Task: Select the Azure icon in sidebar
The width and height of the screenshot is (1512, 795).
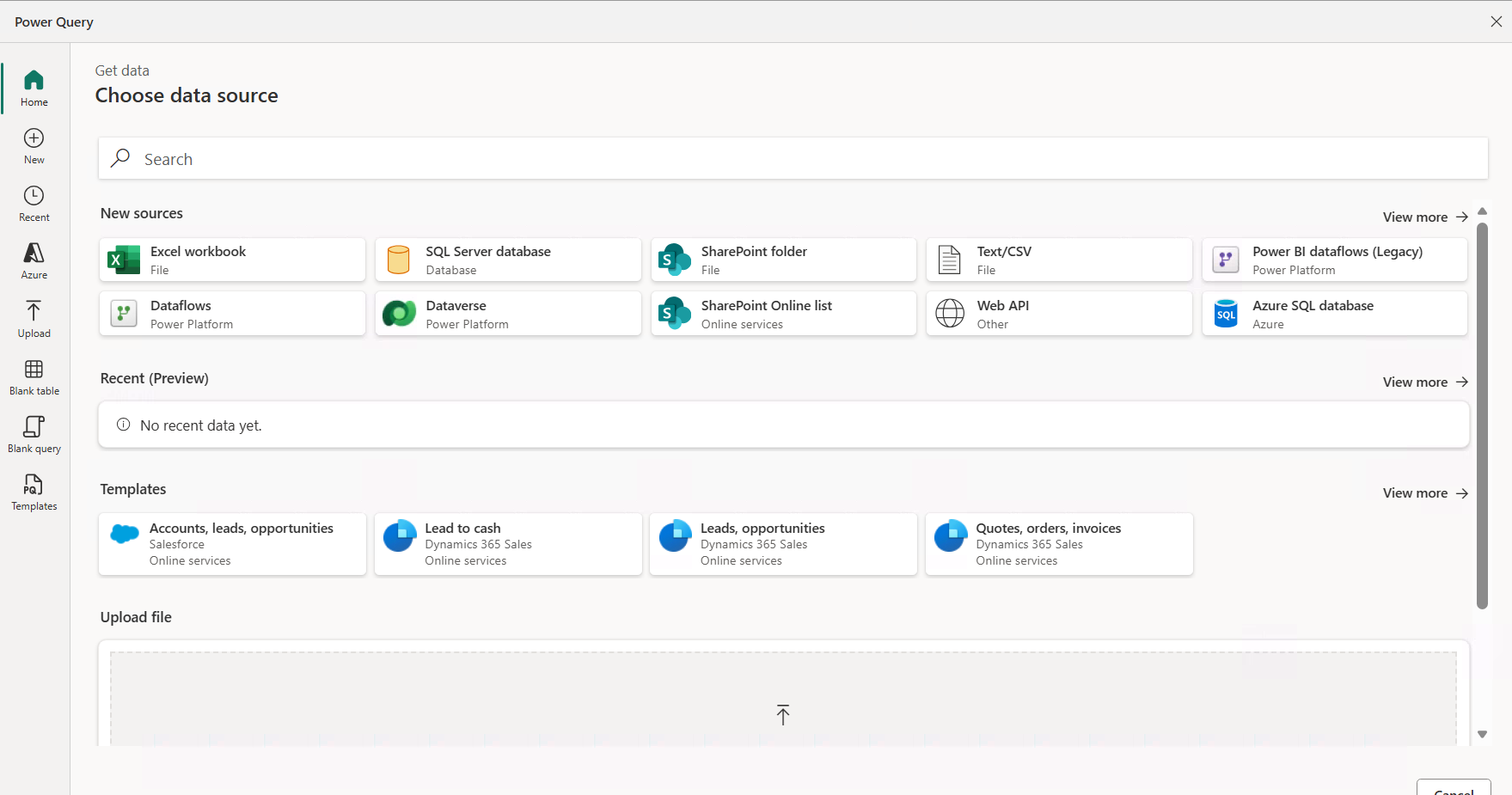Action: pos(34,253)
